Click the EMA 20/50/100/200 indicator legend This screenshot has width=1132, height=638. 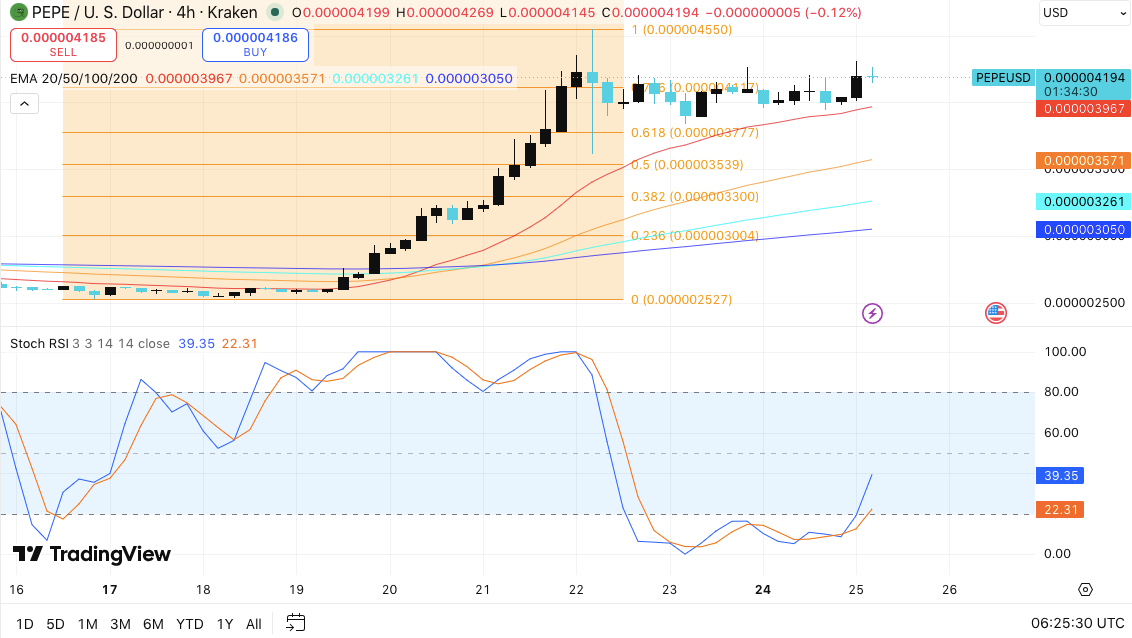point(74,78)
